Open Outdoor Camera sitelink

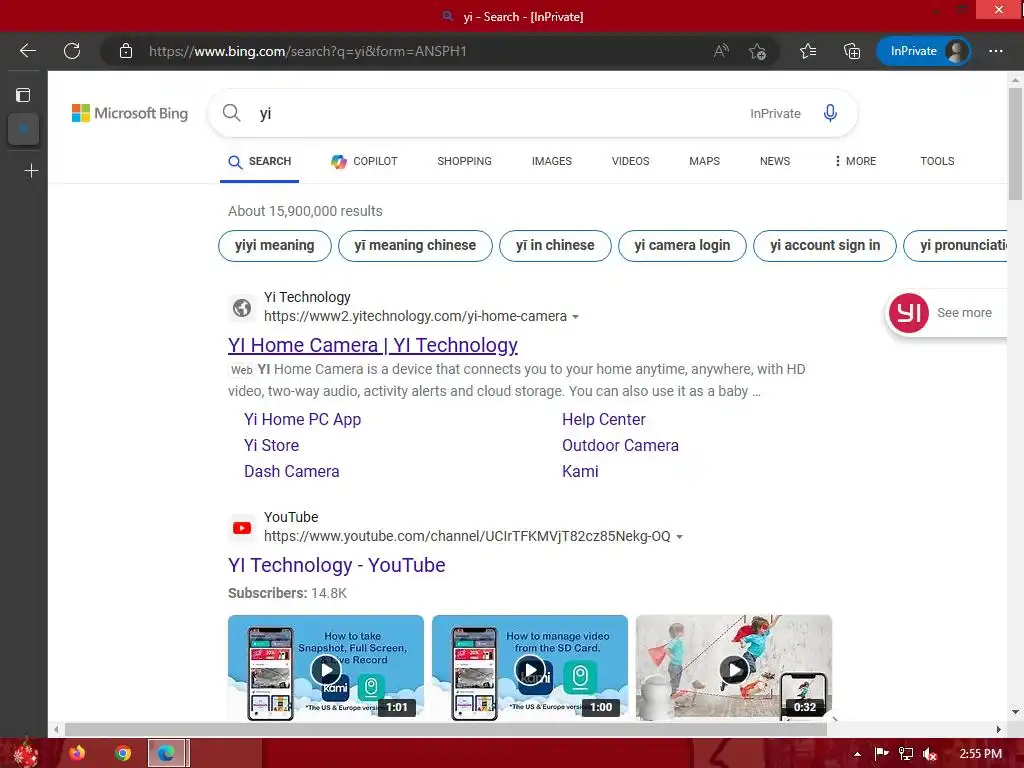pos(620,445)
